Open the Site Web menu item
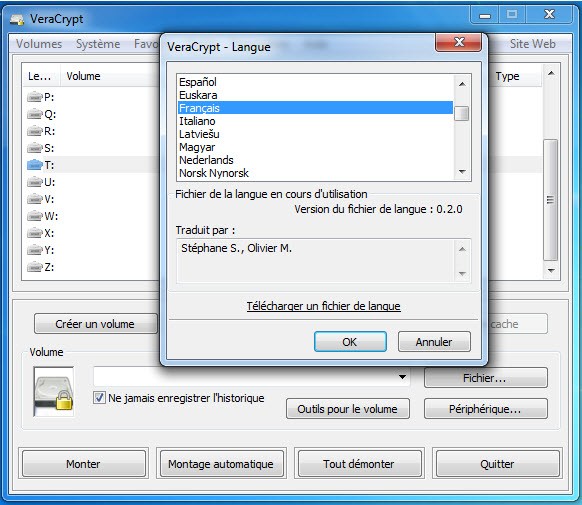This screenshot has height=505, width=582. point(532,44)
